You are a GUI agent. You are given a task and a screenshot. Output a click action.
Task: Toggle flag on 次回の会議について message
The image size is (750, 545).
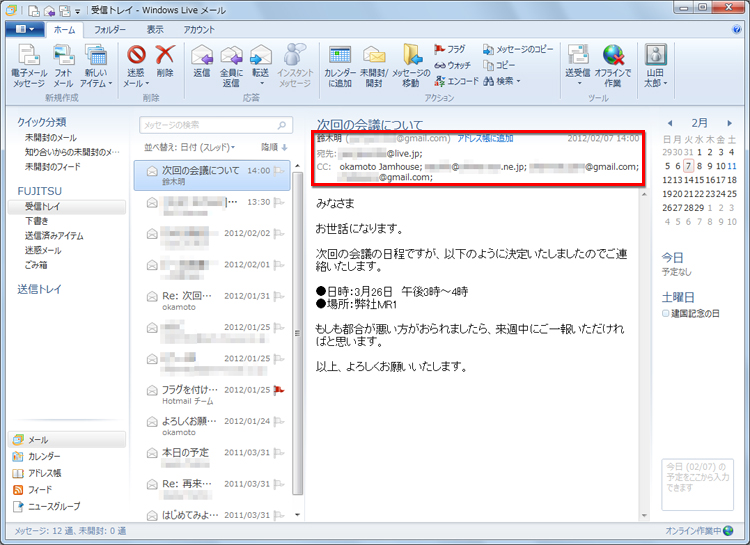point(279,171)
